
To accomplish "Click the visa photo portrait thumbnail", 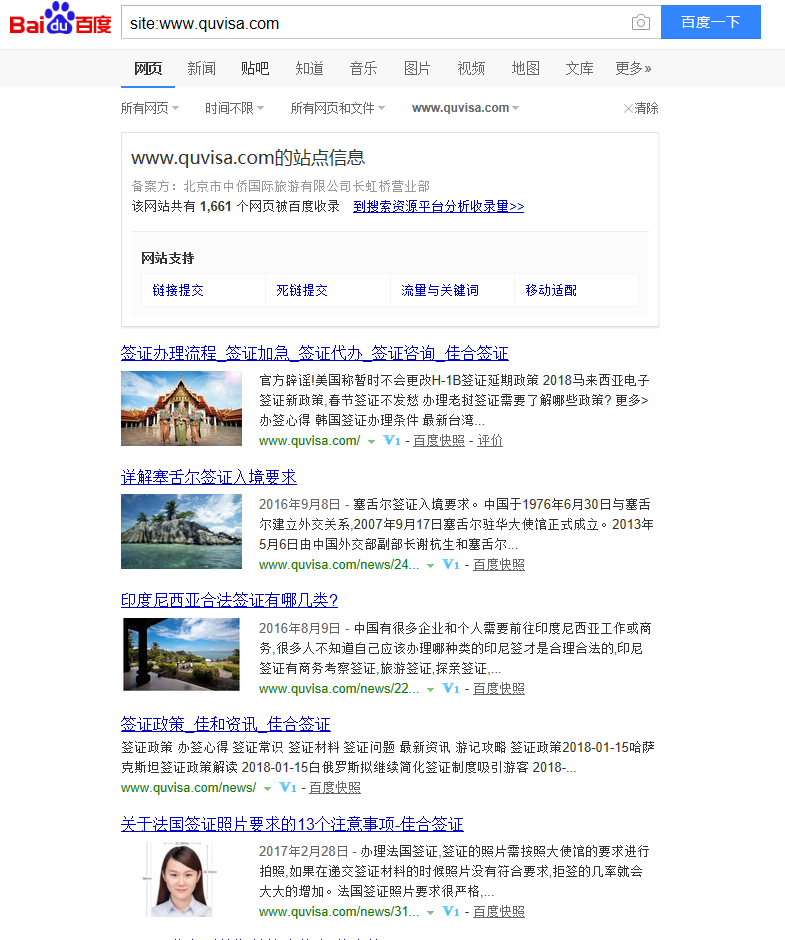I will [x=181, y=879].
